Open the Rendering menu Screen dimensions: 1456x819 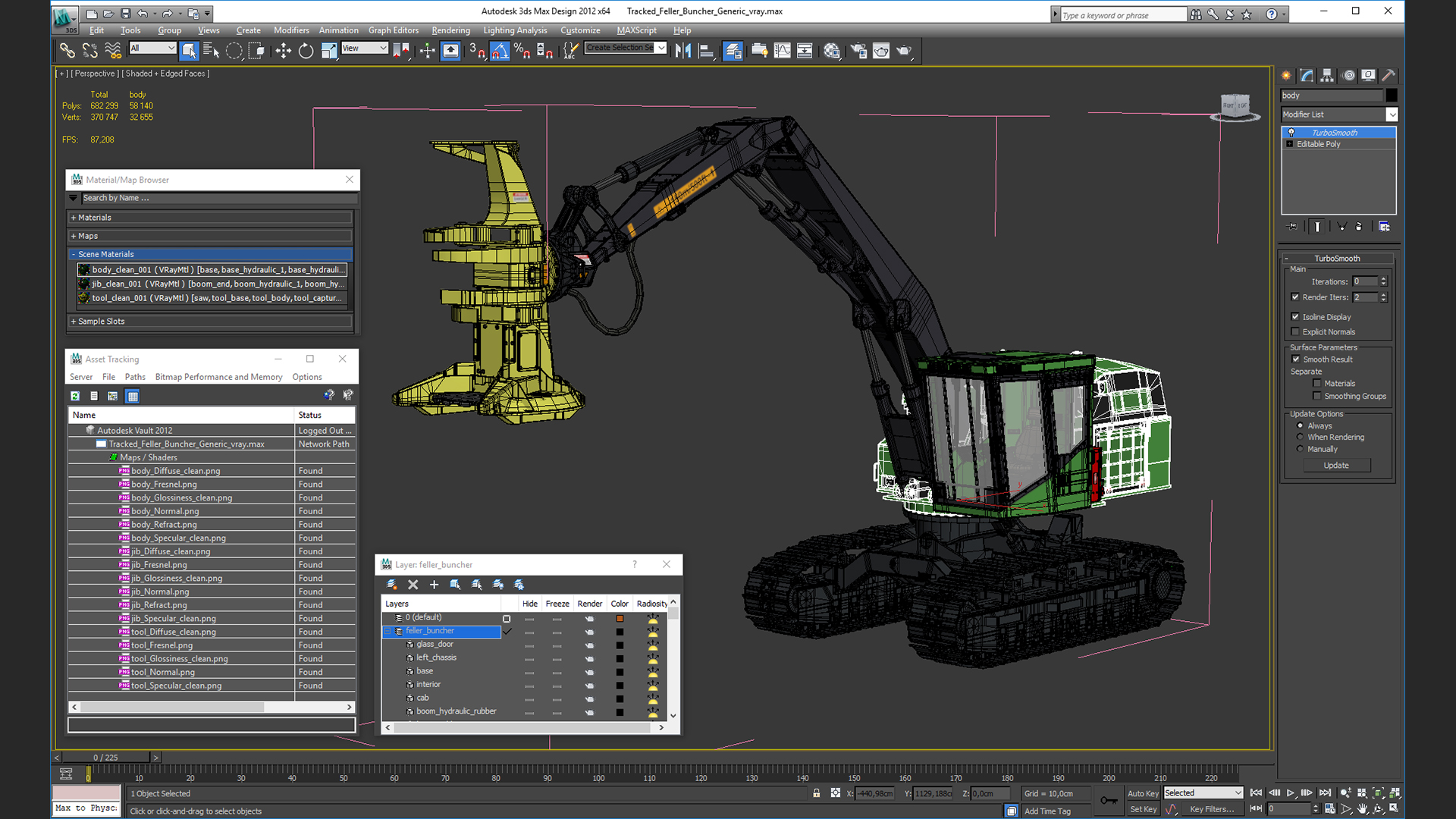click(450, 30)
